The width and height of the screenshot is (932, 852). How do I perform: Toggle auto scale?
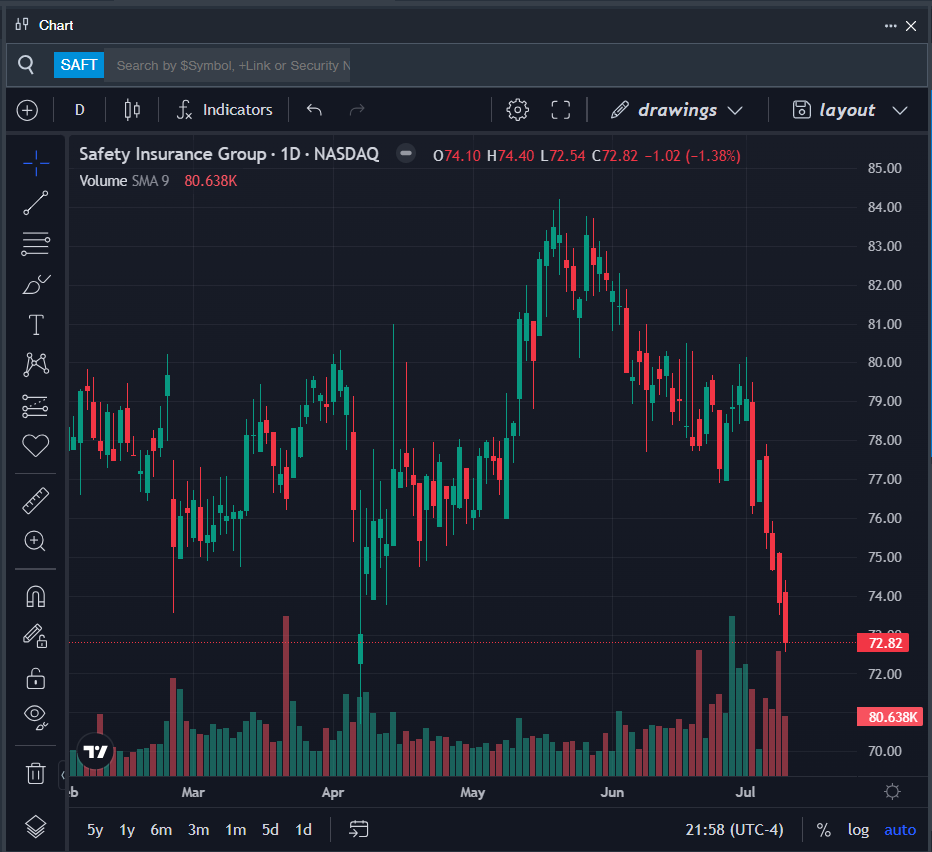click(899, 829)
